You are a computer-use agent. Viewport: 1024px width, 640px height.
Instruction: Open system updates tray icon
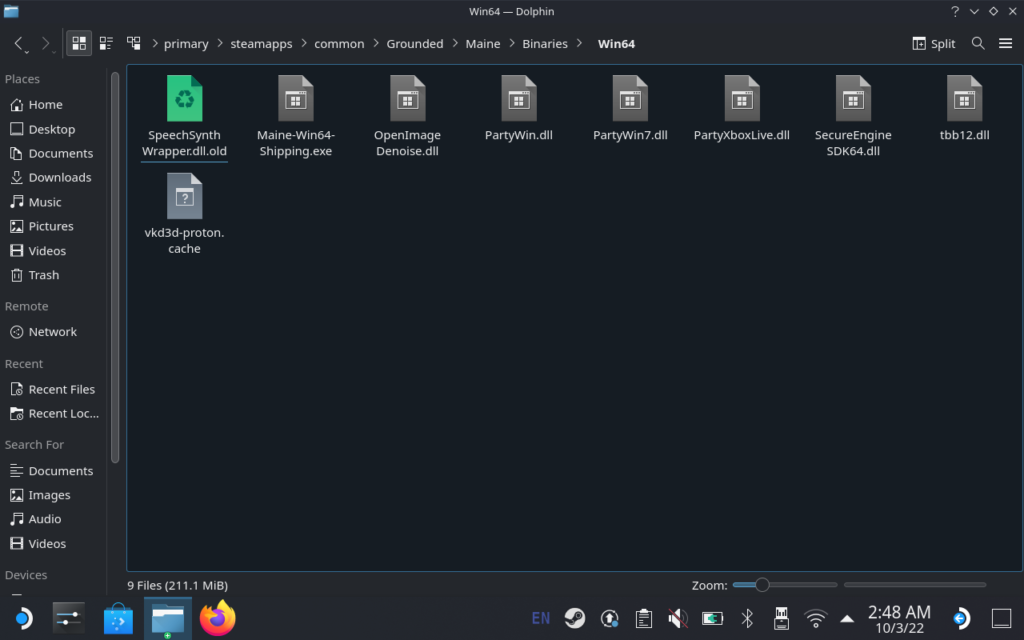[x=609, y=618]
